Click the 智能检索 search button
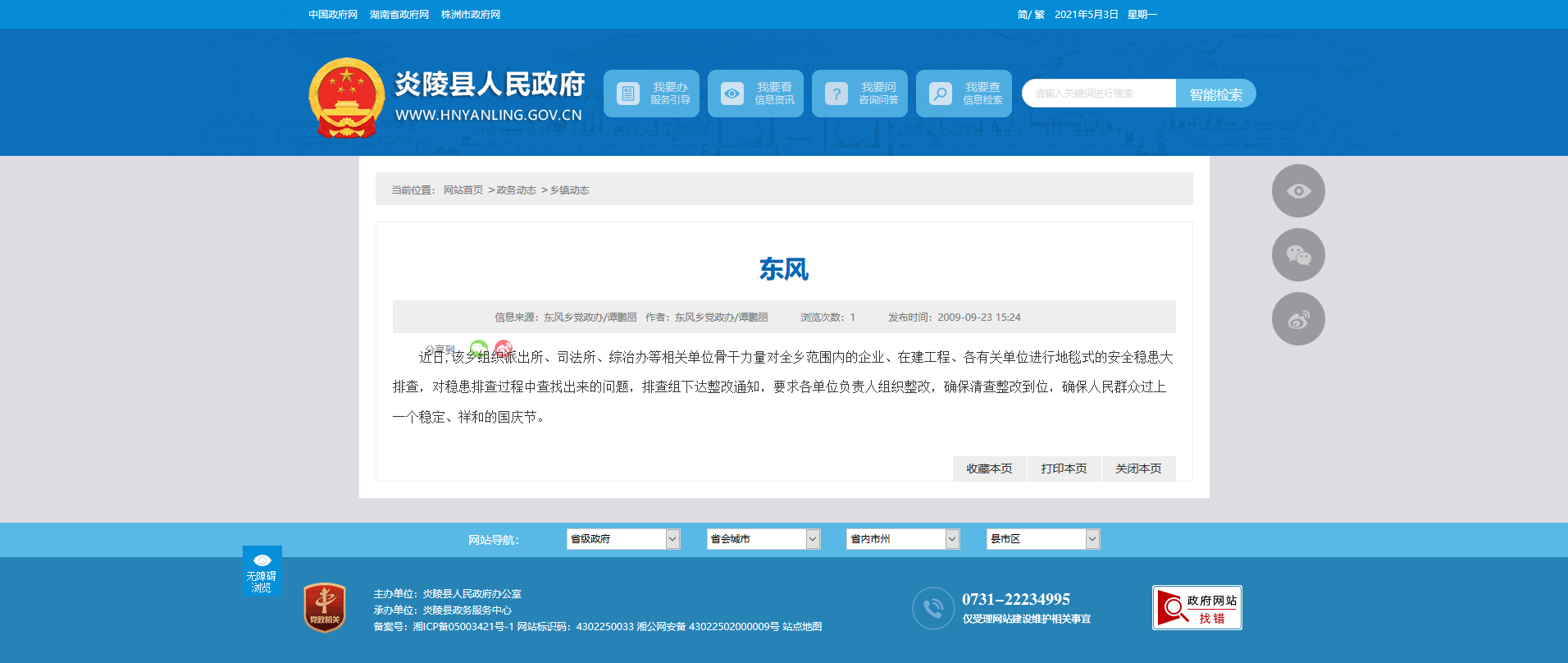This screenshot has height=663, width=1568. 1215,94
